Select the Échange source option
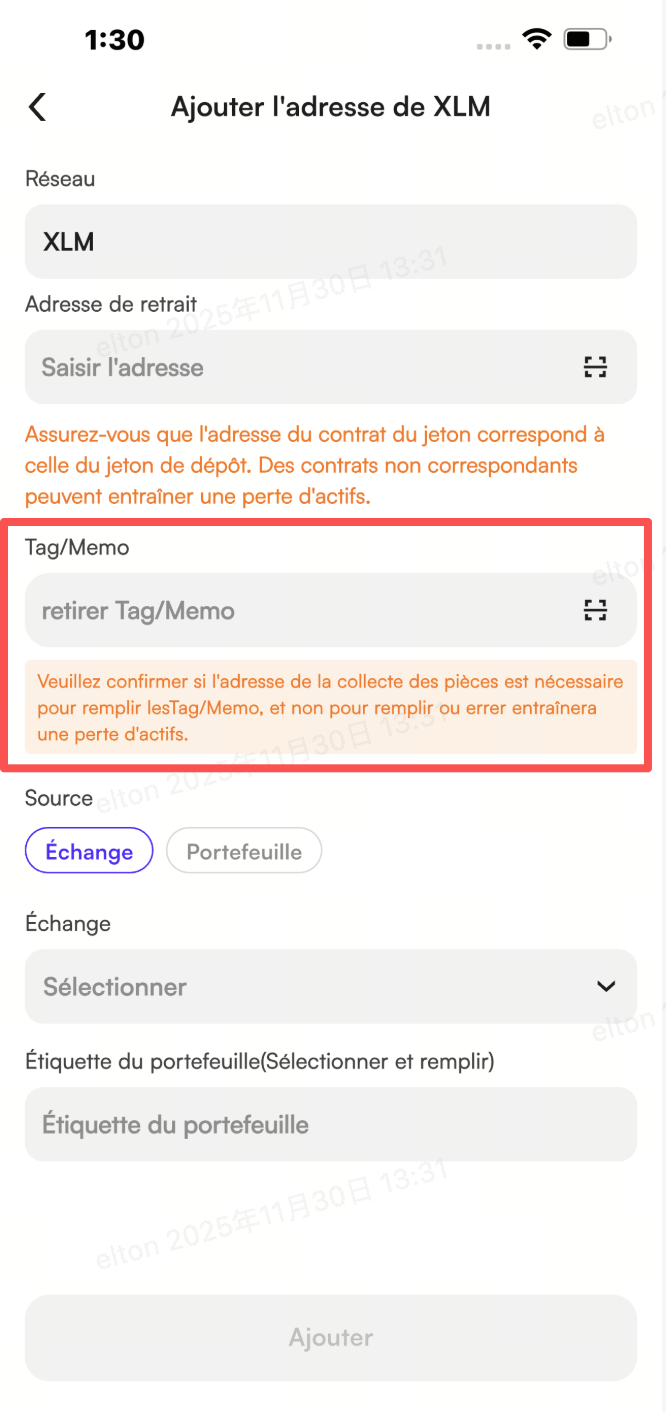Viewport: 666px width, 1412px height. click(x=89, y=852)
